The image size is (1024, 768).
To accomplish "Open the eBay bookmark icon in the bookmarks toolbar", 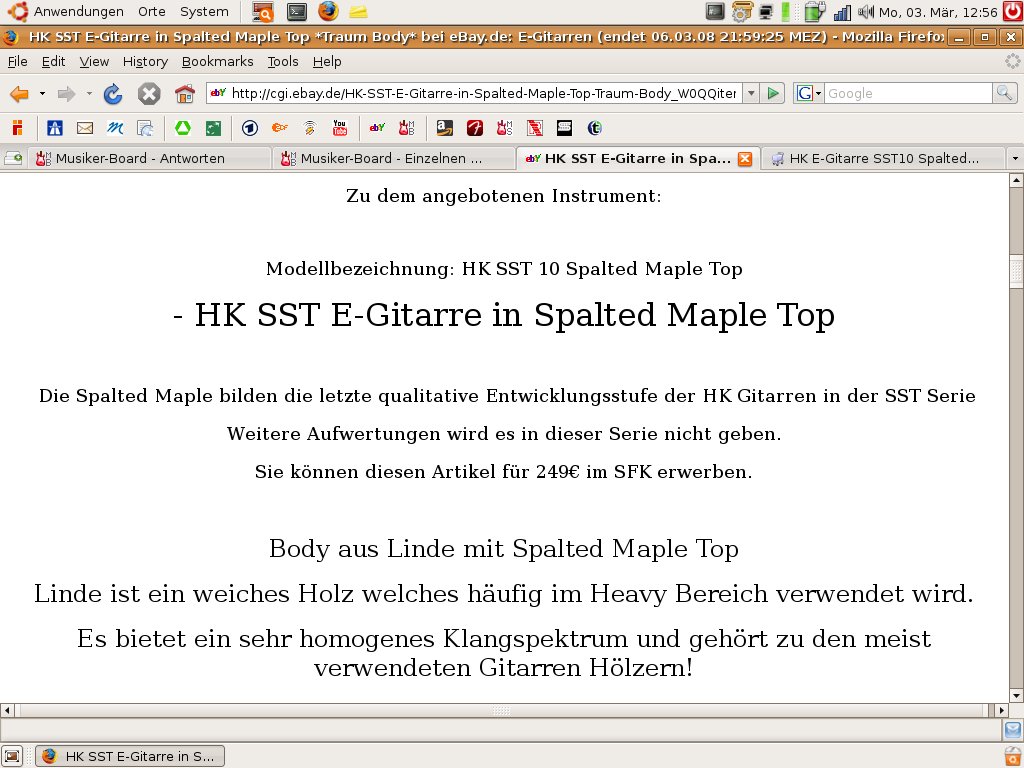I will coord(377,128).
